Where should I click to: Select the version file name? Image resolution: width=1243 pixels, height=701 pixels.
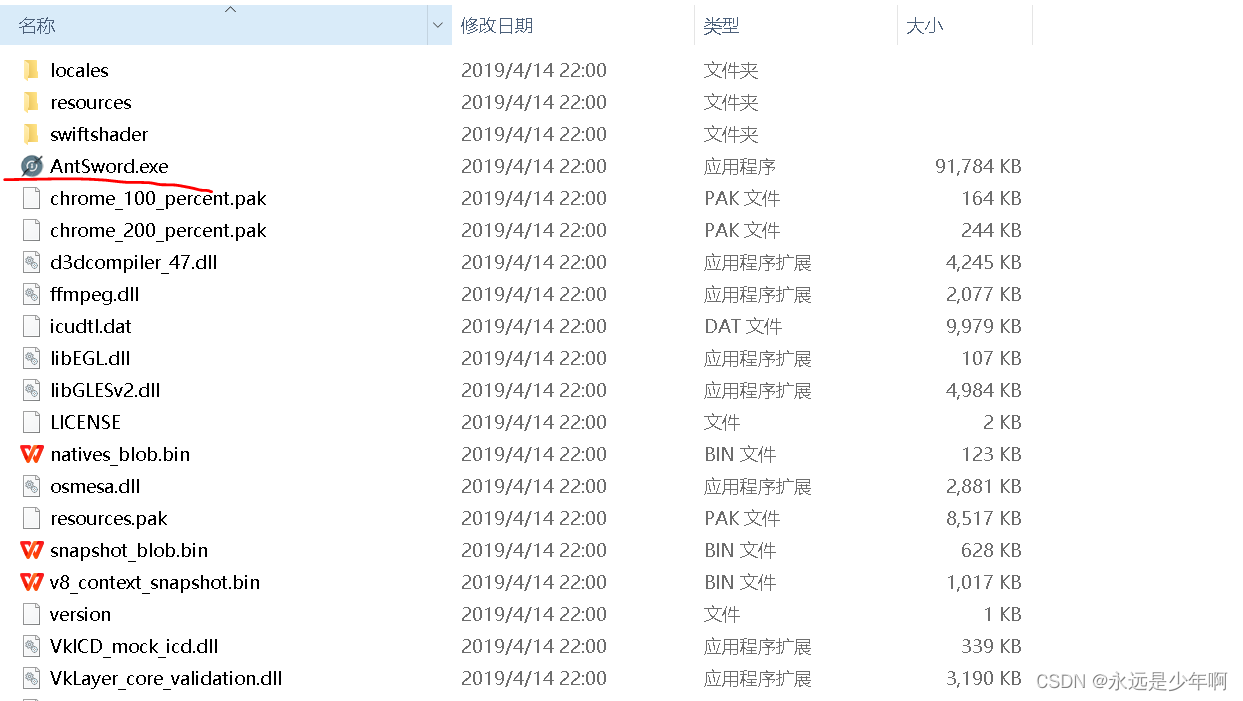tap(80, 614)
